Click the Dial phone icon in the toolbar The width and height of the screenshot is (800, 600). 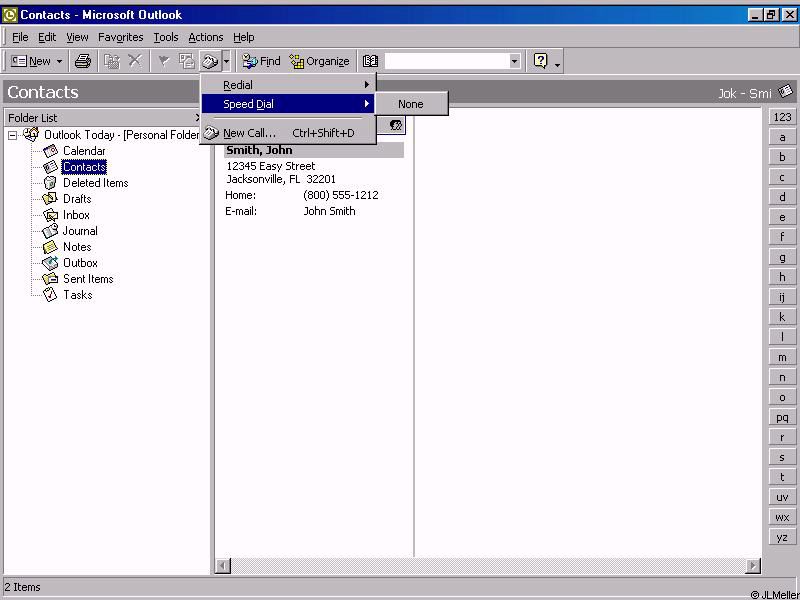[x=210, y=61]
